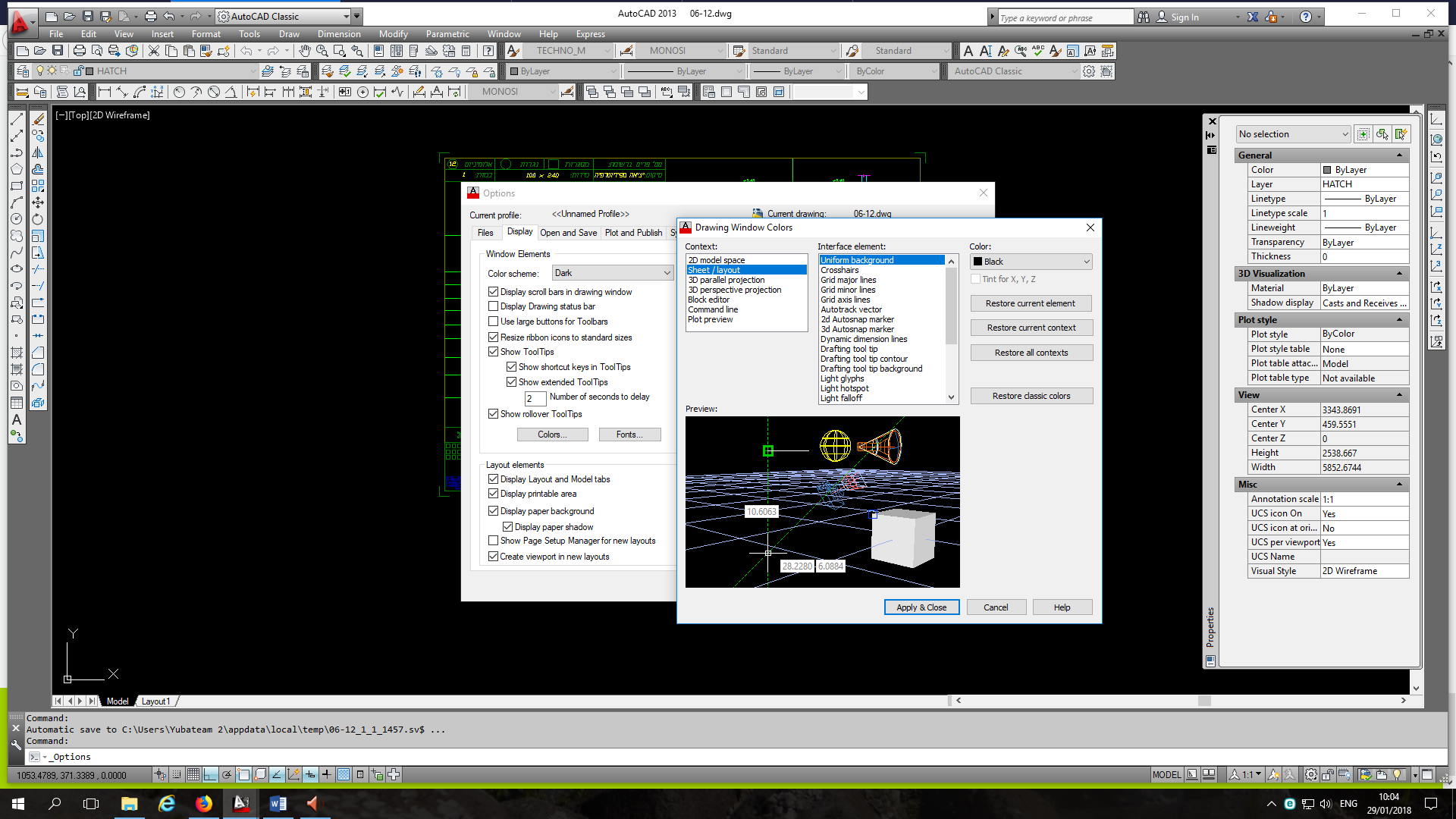Click Apply & Close button
This screenshot has height=819, width=1456.
point(921,607)
